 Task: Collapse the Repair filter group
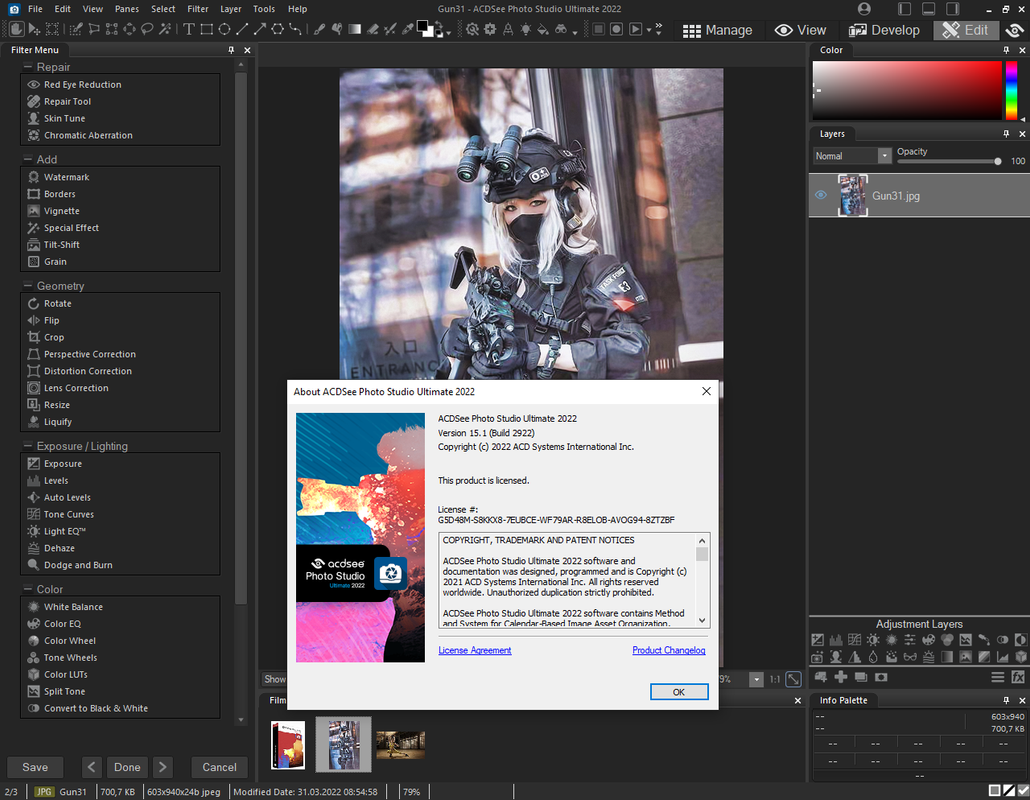(x=27, y=67)
